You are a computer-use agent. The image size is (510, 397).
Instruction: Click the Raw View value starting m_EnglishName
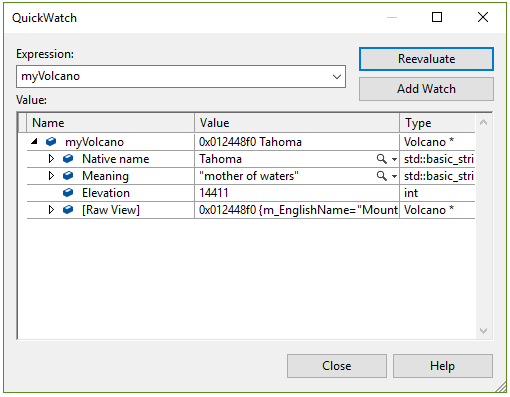pos(298,210)
